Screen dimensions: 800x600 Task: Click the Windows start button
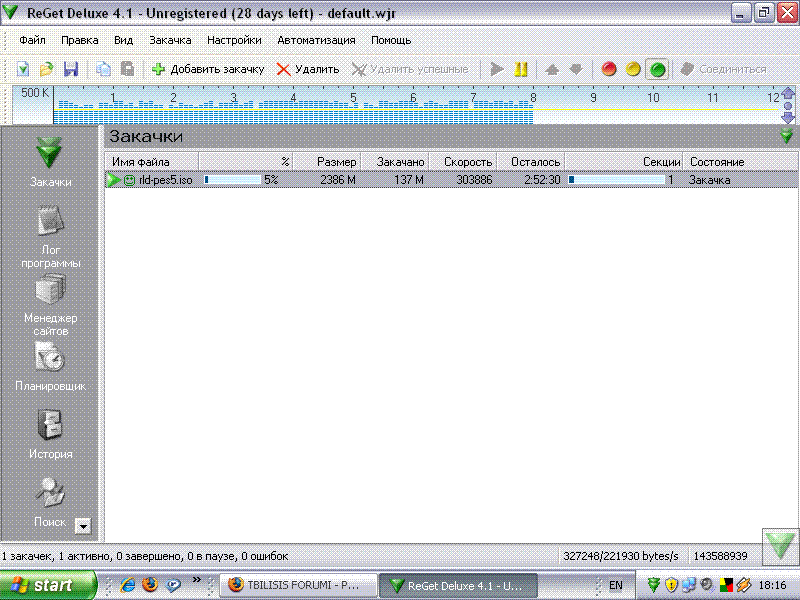coord(47,585)
